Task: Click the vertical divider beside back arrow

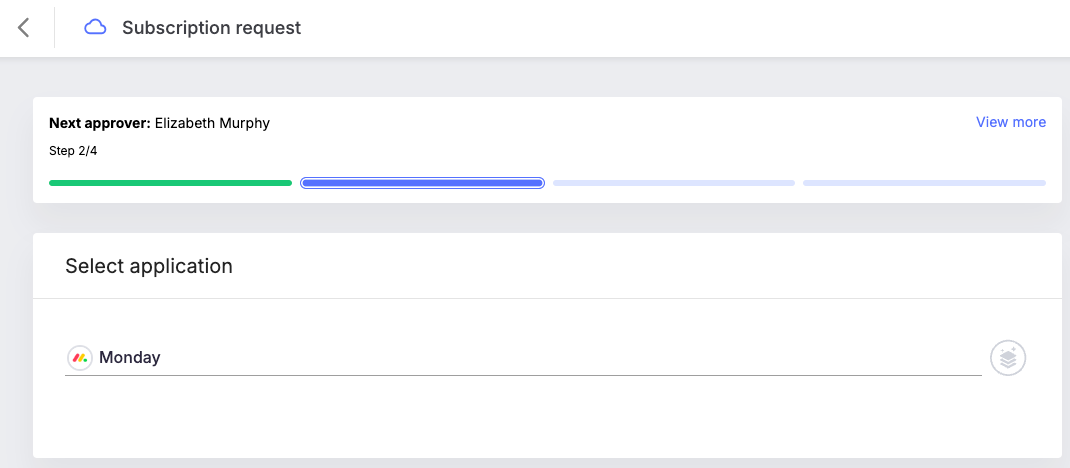Action: click(55, 28)
